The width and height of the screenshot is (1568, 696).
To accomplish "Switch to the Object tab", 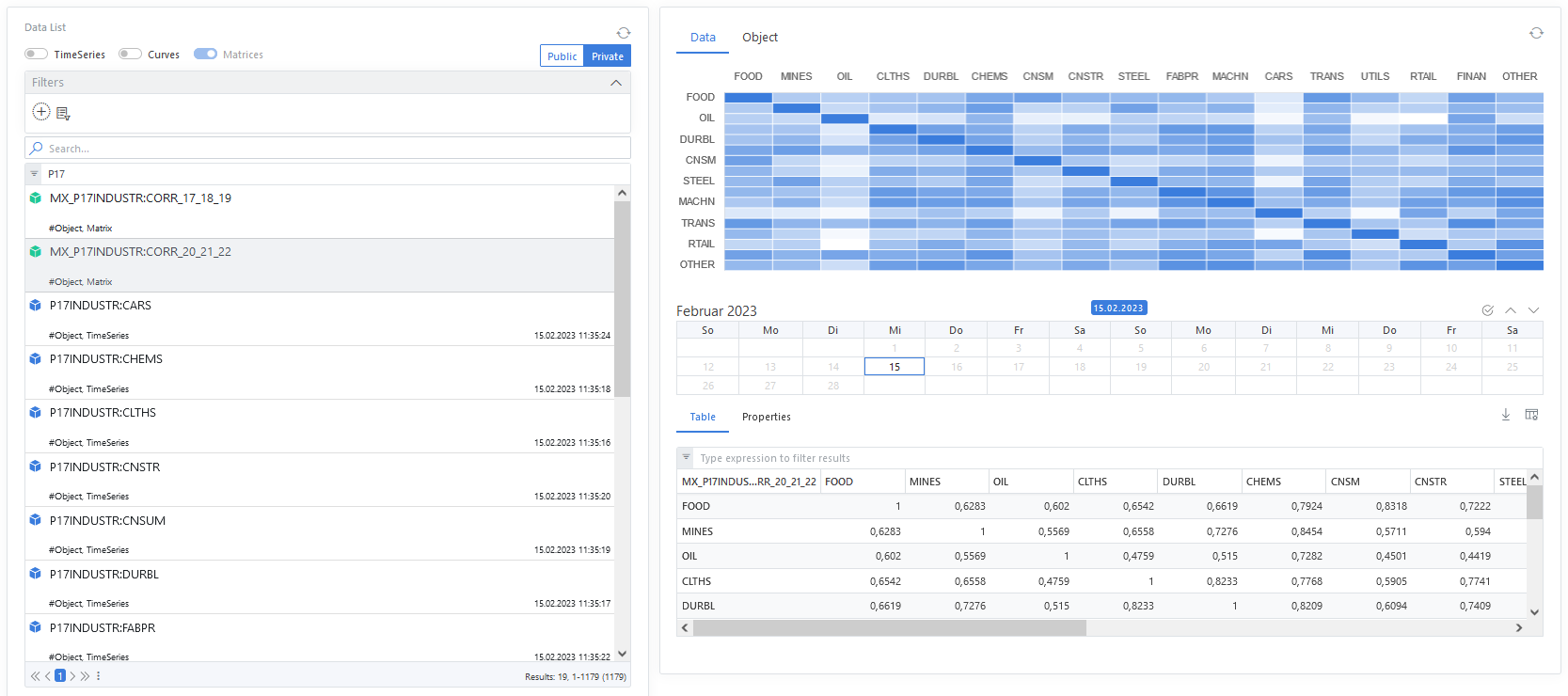I will (759, 38).
